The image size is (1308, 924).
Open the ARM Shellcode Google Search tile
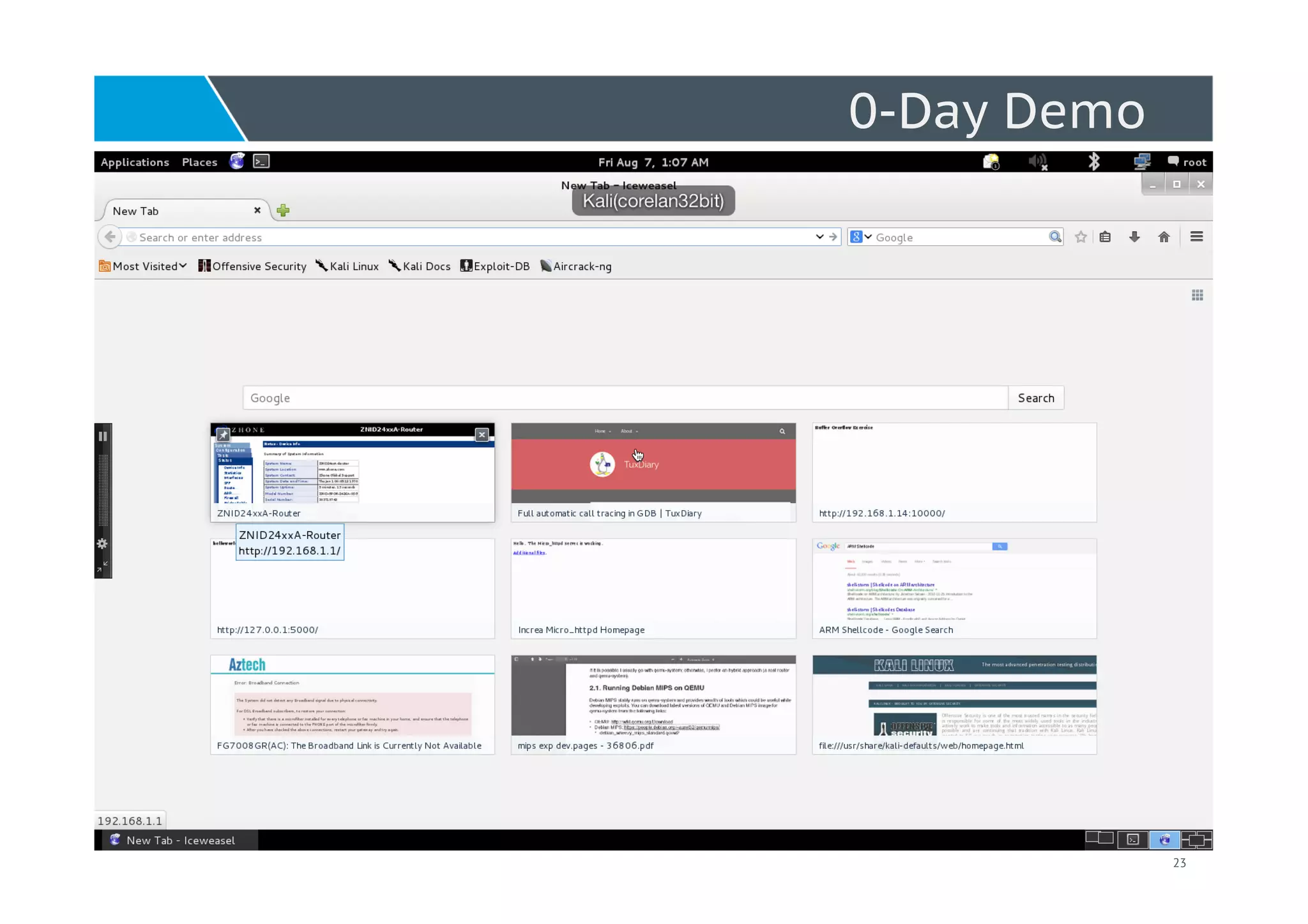[954, 589]
